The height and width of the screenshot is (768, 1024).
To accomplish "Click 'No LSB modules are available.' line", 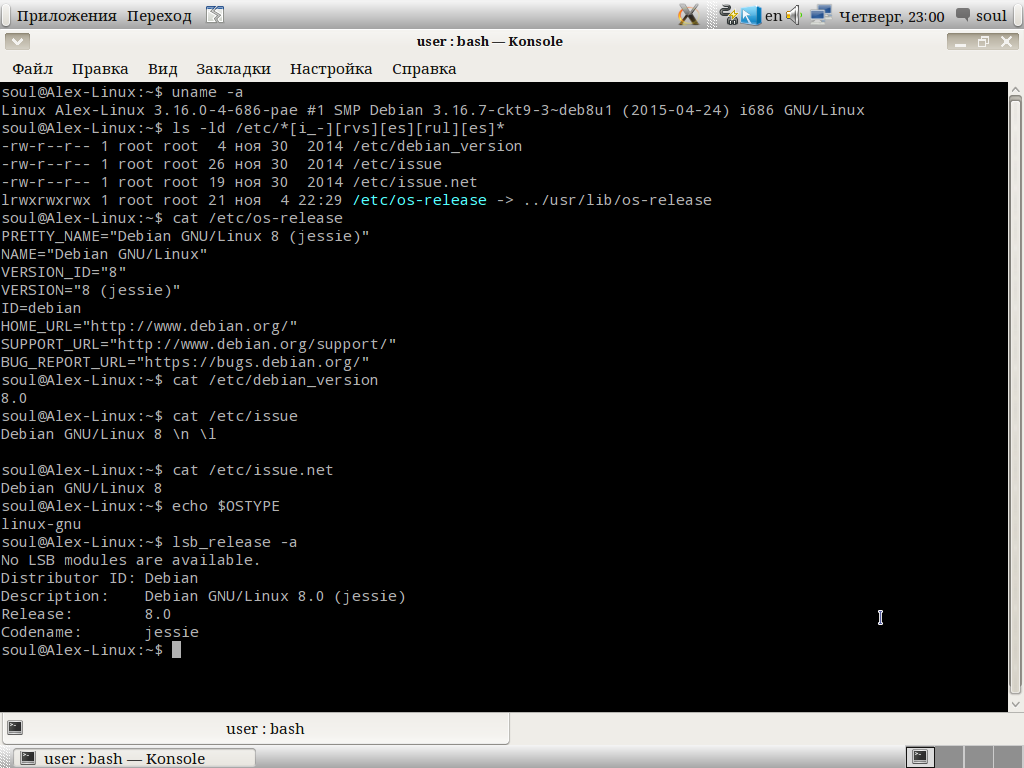I will [131, 560].
